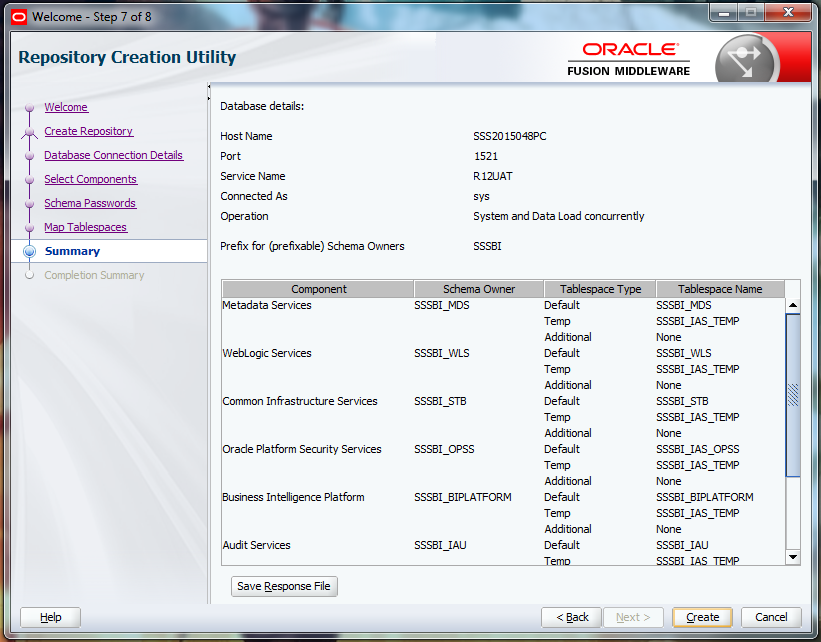Click the Oracle icon in the title bar
The height and width of the screenshot is (642, 821).
point(19,17)
